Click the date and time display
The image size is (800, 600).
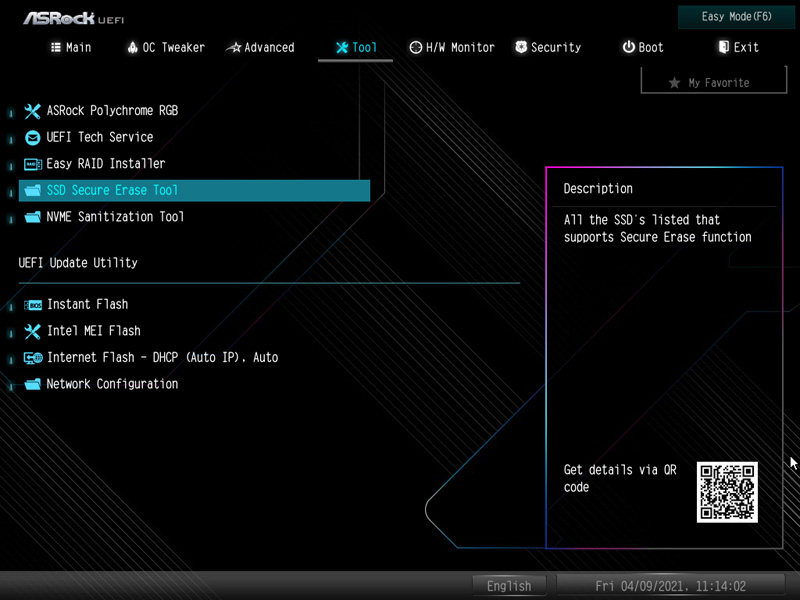click(x=670, y=586)
